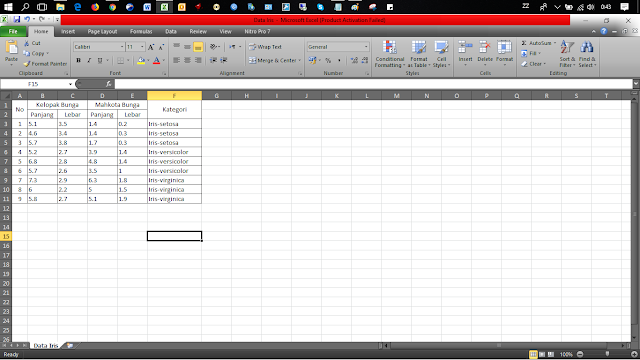Switch to Page Layout view in status bar
The height and width of the screenshot is (360, 640).
click(x=542, y=354)
